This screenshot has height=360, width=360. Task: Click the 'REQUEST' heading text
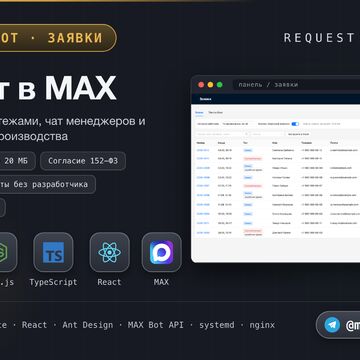point(319,38)
